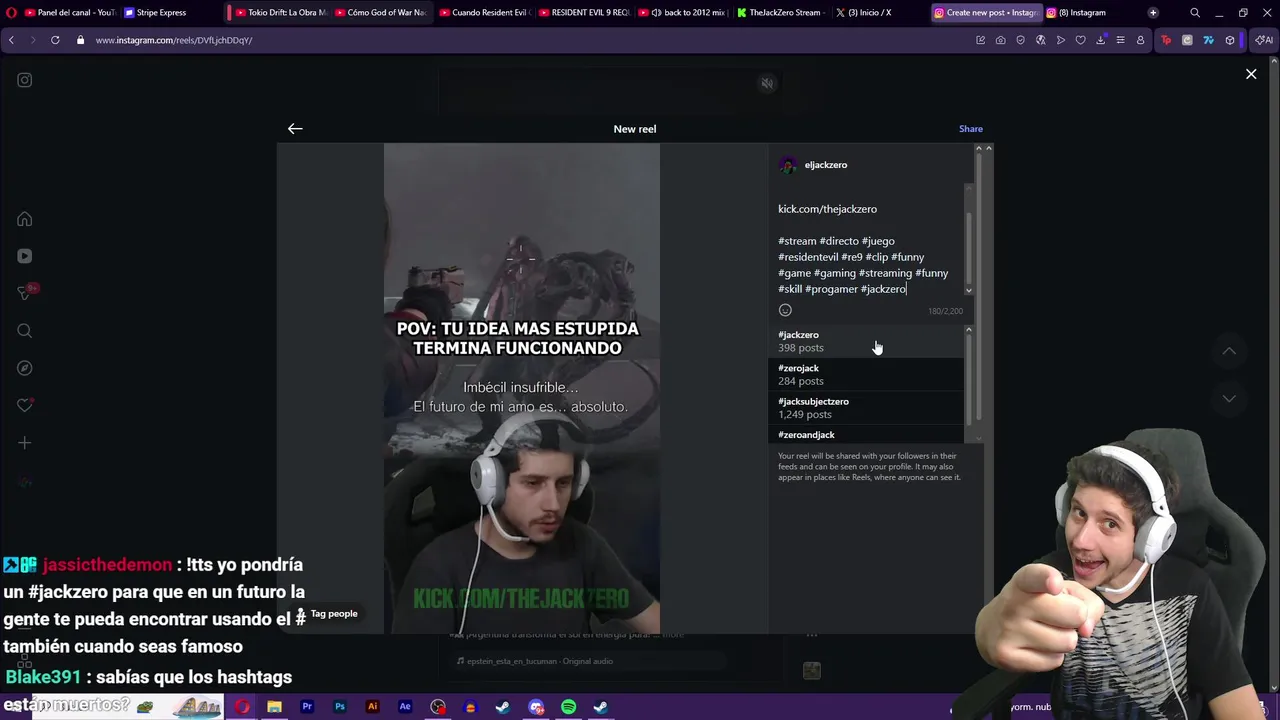Click the dialog scrollbar up arrow

988,148
